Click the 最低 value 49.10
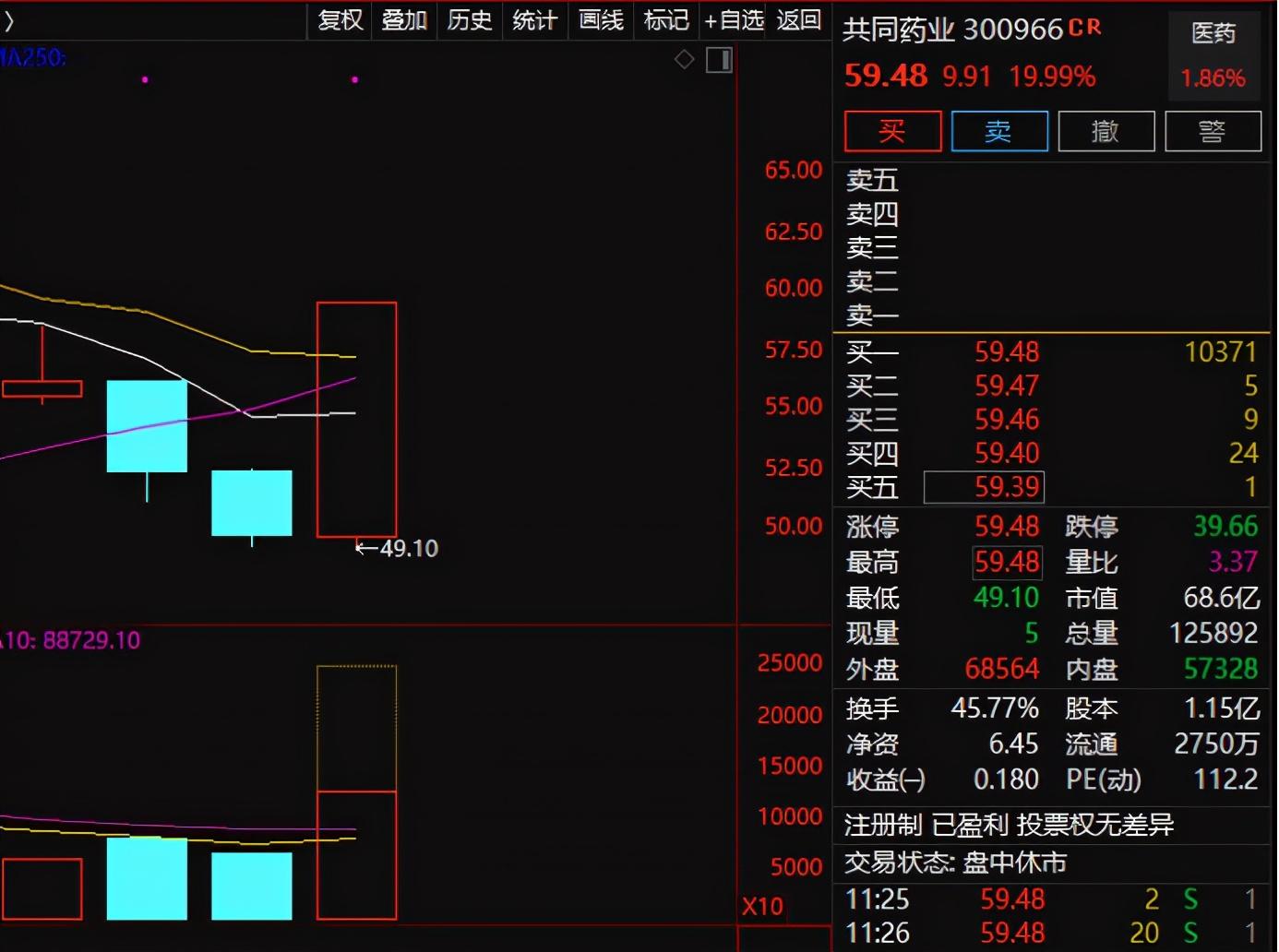The width and height of the screenshot is (1279, 952). coord(1006,598)
